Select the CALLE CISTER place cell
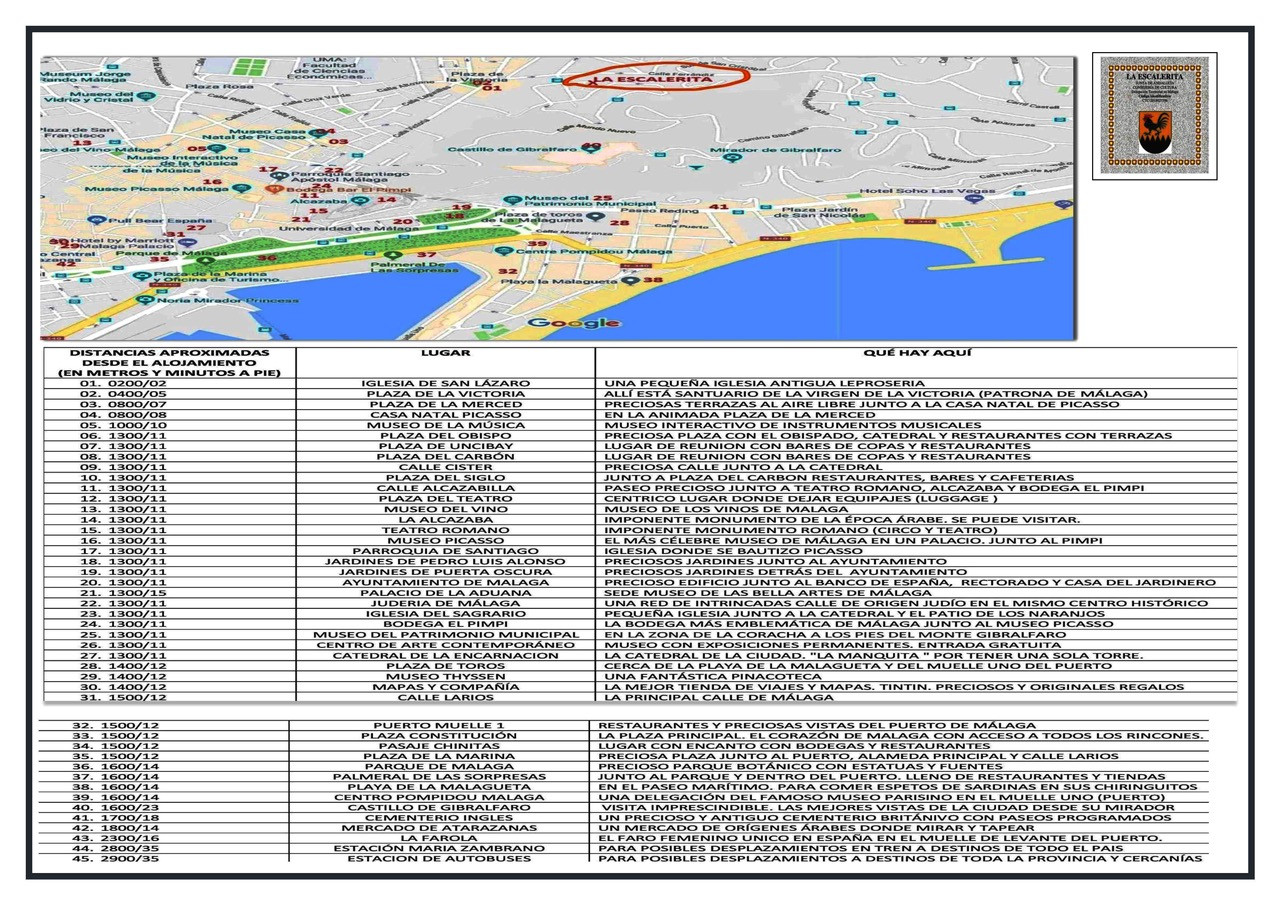Image resolution: width=1280 pixels, height=905 pixels. coord(446,467)
